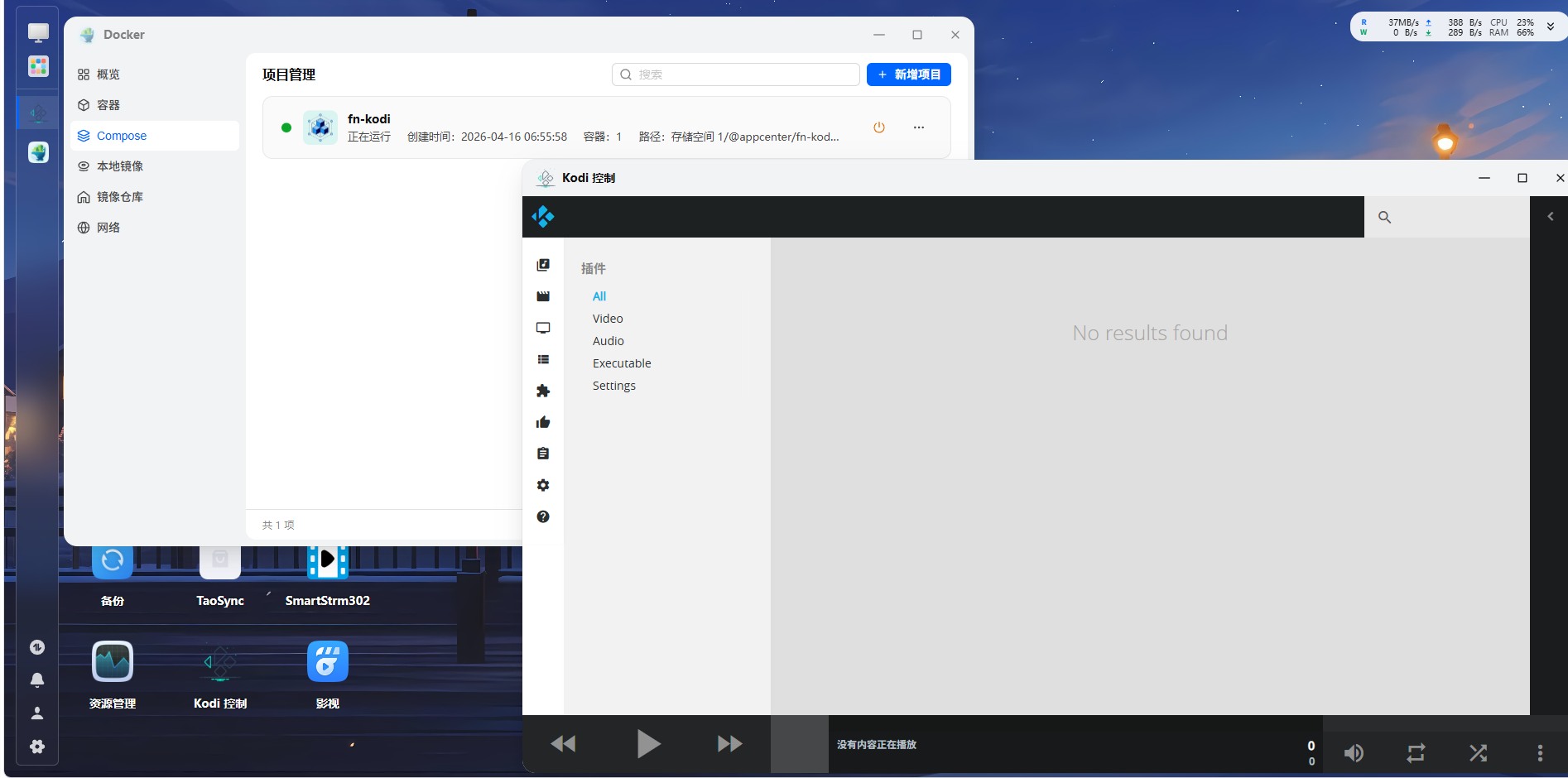
Task: Switch to Kodi control in the left dock
Action: click(38, 113)
